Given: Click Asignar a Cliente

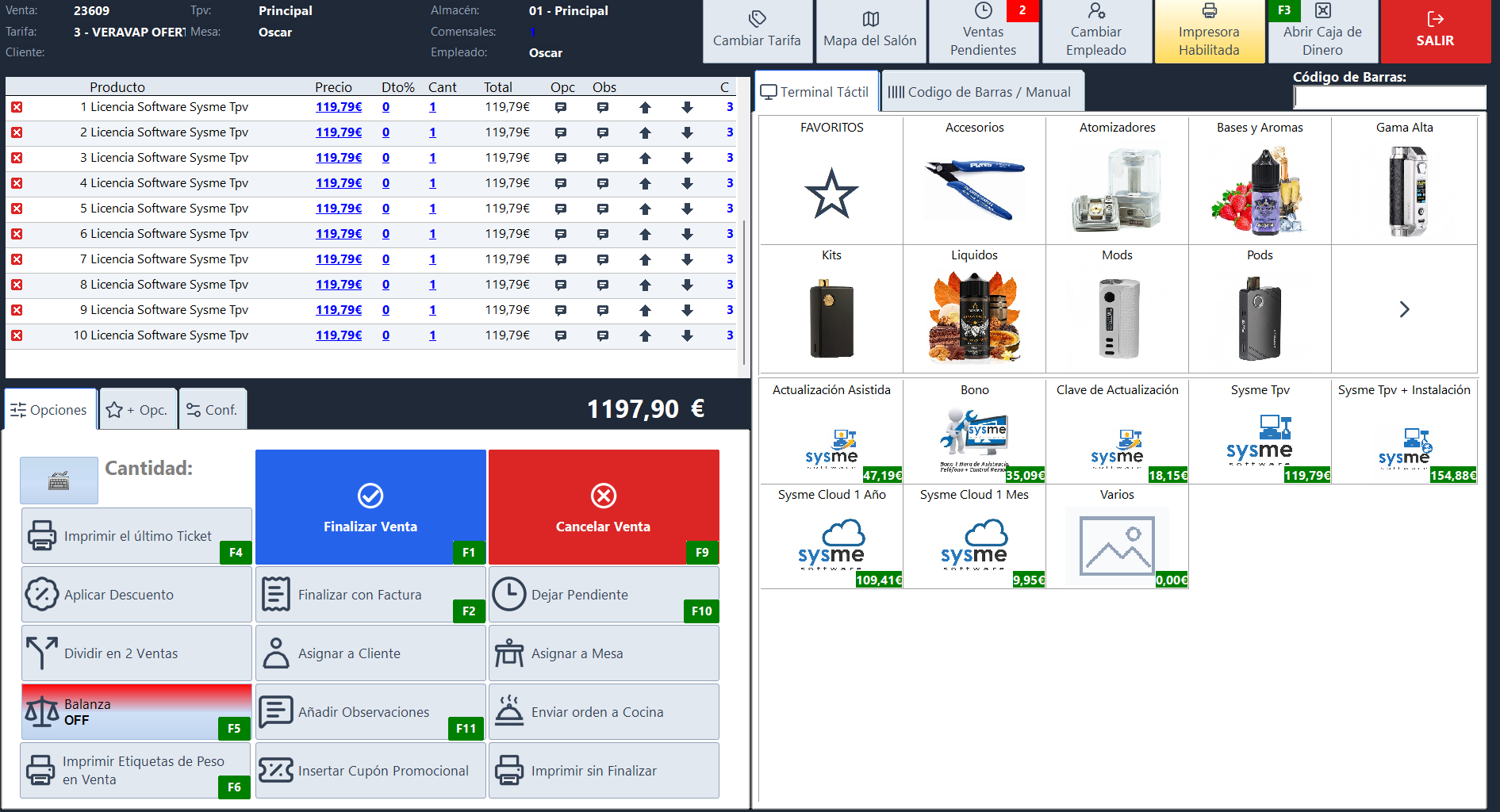Looking at the screenshot, I should pos(370,653).
